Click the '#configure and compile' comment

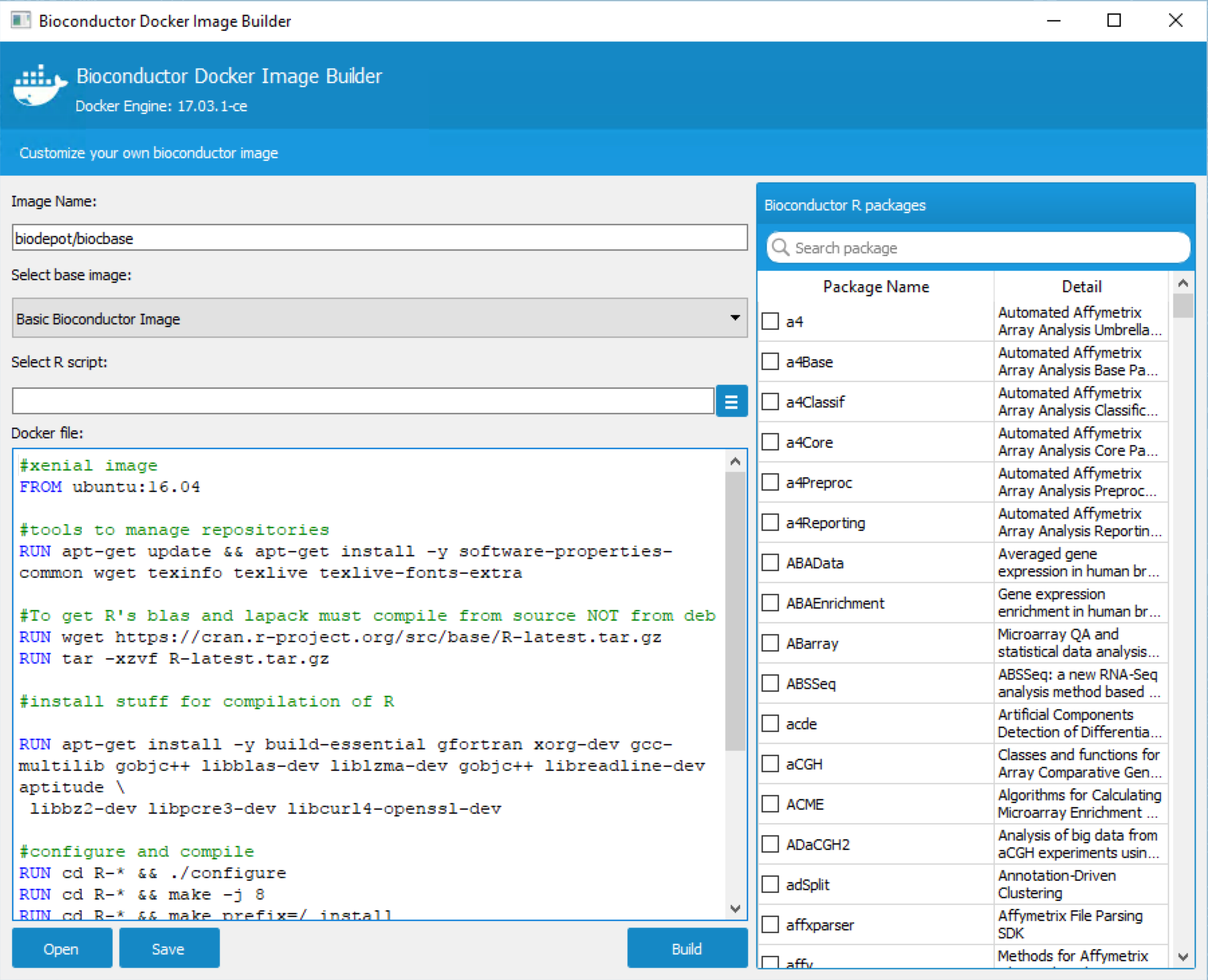pos(137,851)
